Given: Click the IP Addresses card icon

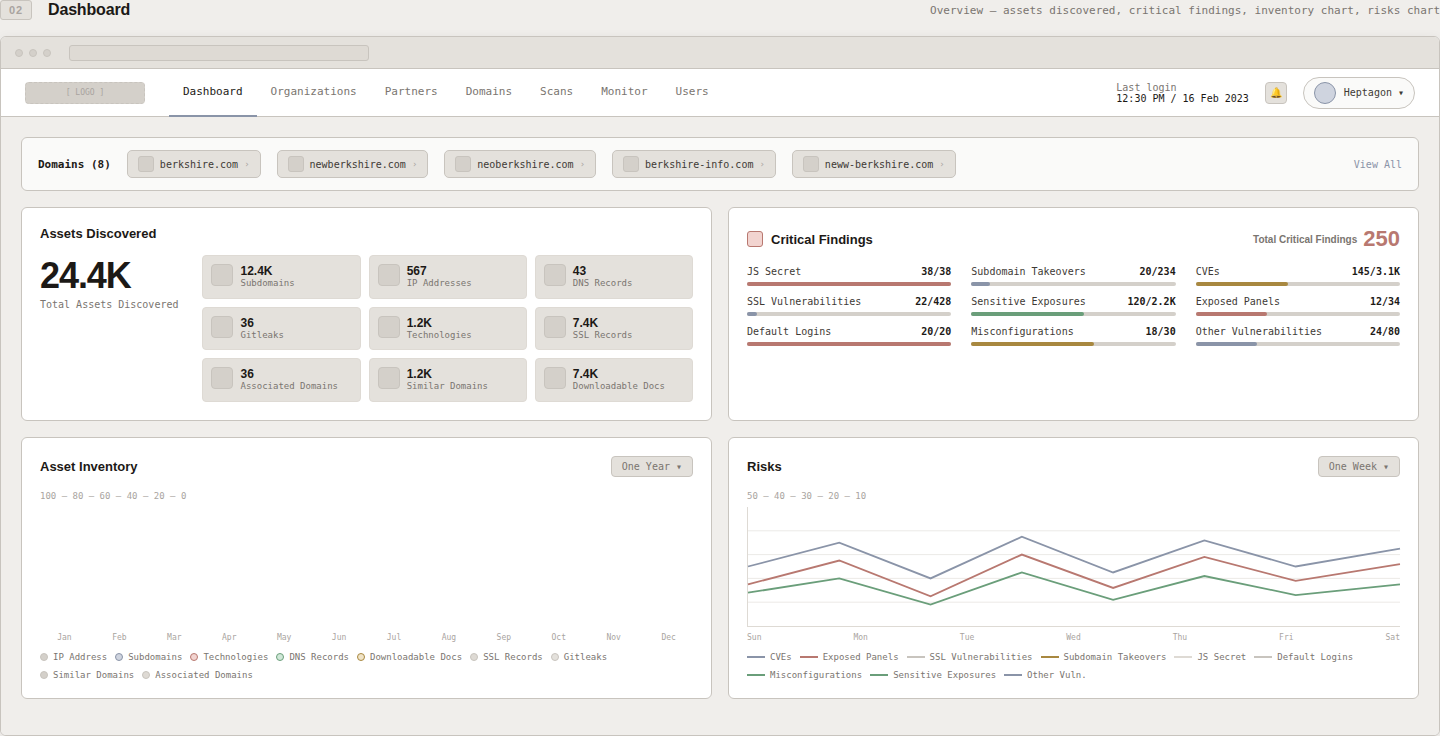Looking at the screenshot, I should [387, 277].
